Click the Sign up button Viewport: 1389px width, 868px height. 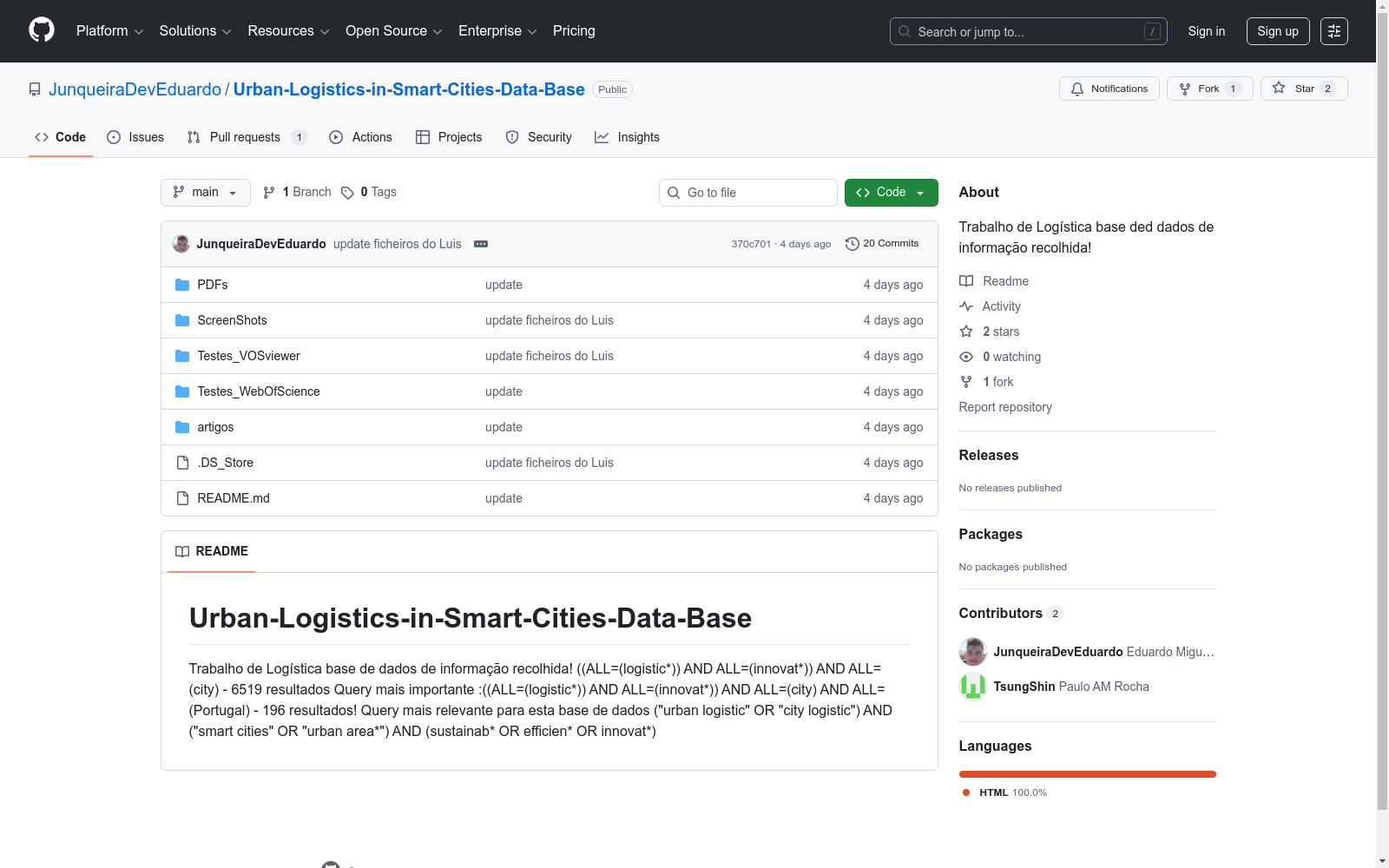[1278, 31]
